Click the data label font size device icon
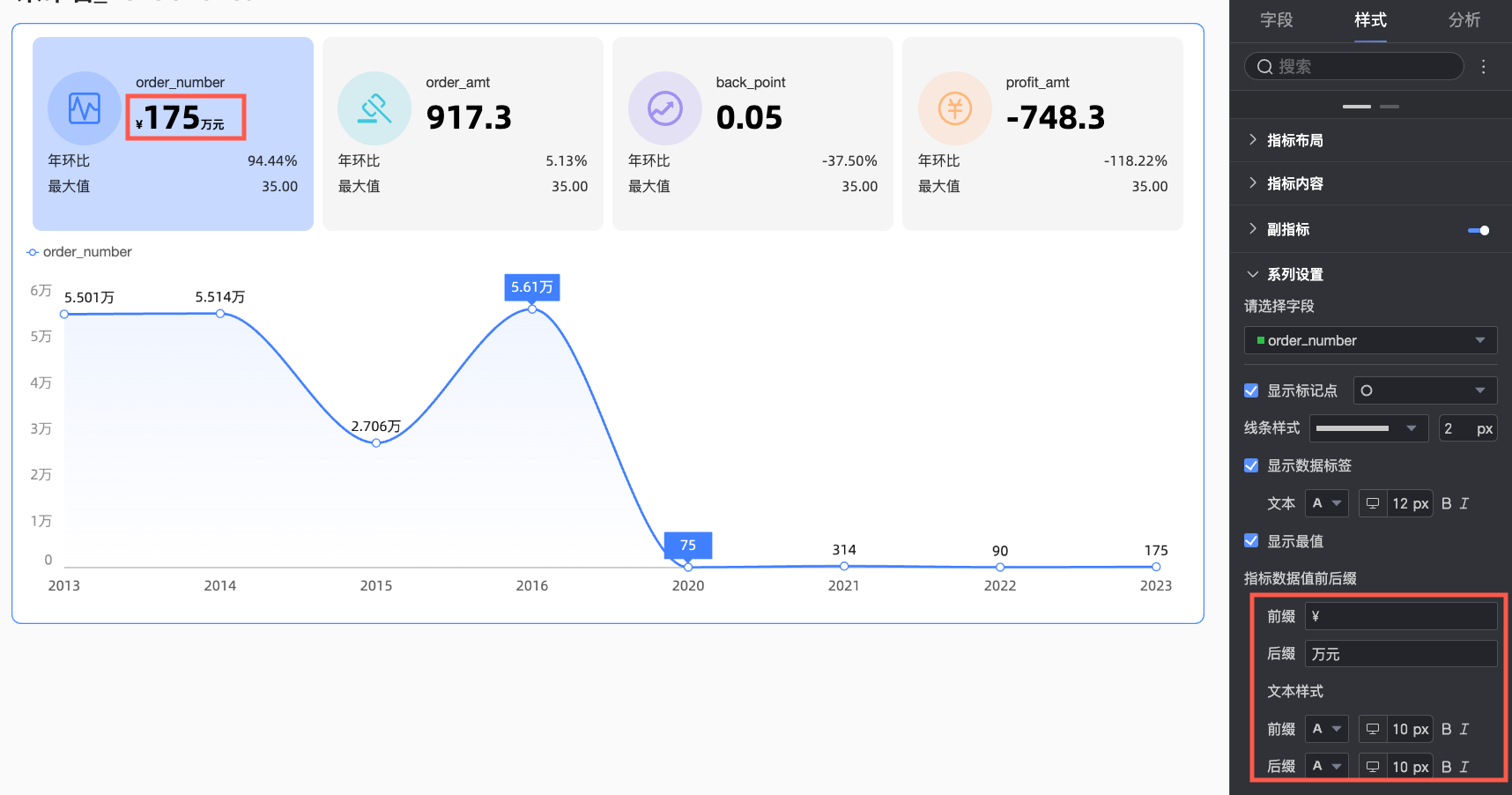1512x795 pixels. coord(1373,503)
